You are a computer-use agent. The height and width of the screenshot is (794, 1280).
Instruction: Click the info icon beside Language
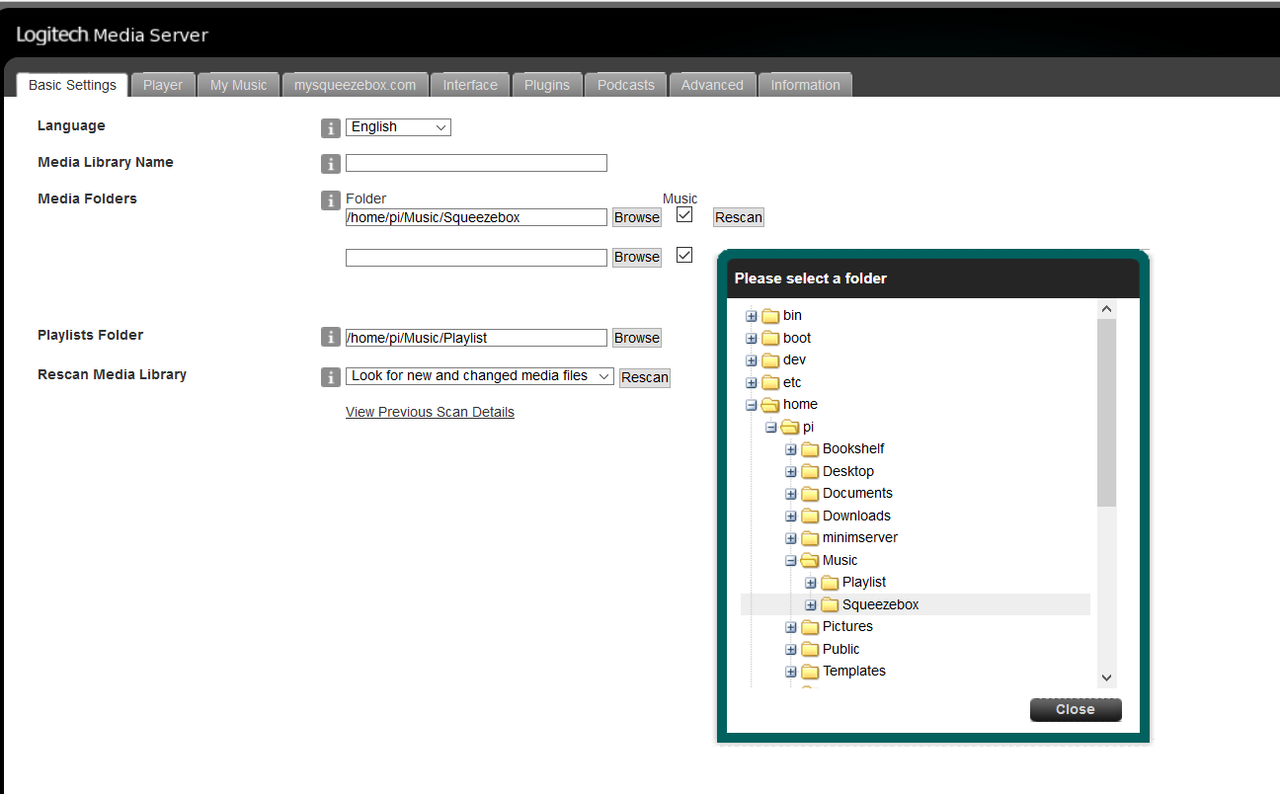click(x=330, y=128)
